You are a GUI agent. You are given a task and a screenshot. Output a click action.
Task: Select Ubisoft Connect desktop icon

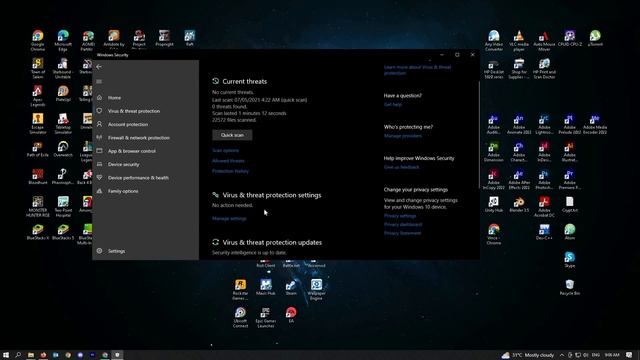240,318
